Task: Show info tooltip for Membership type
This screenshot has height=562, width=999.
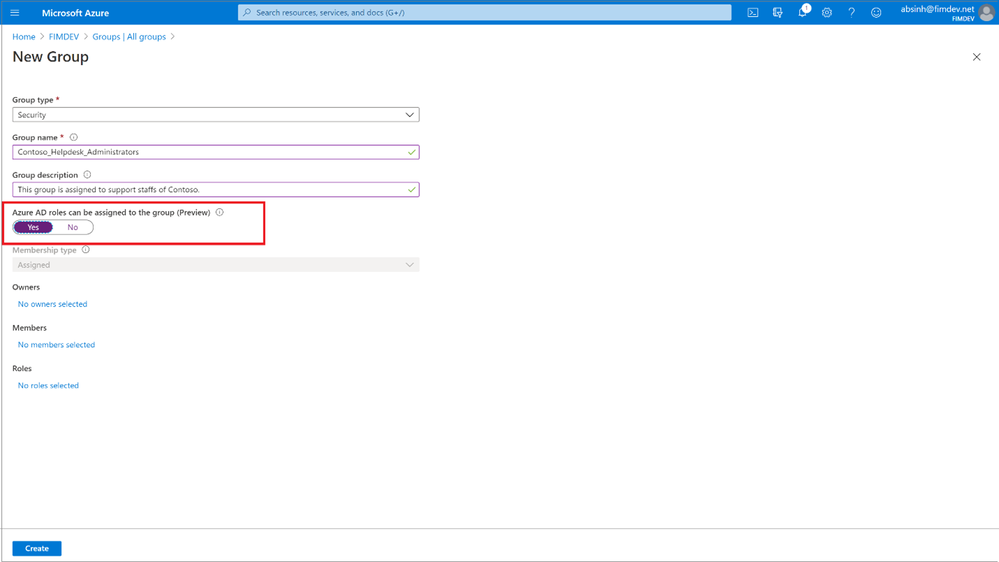Action: tap(86, 250)
